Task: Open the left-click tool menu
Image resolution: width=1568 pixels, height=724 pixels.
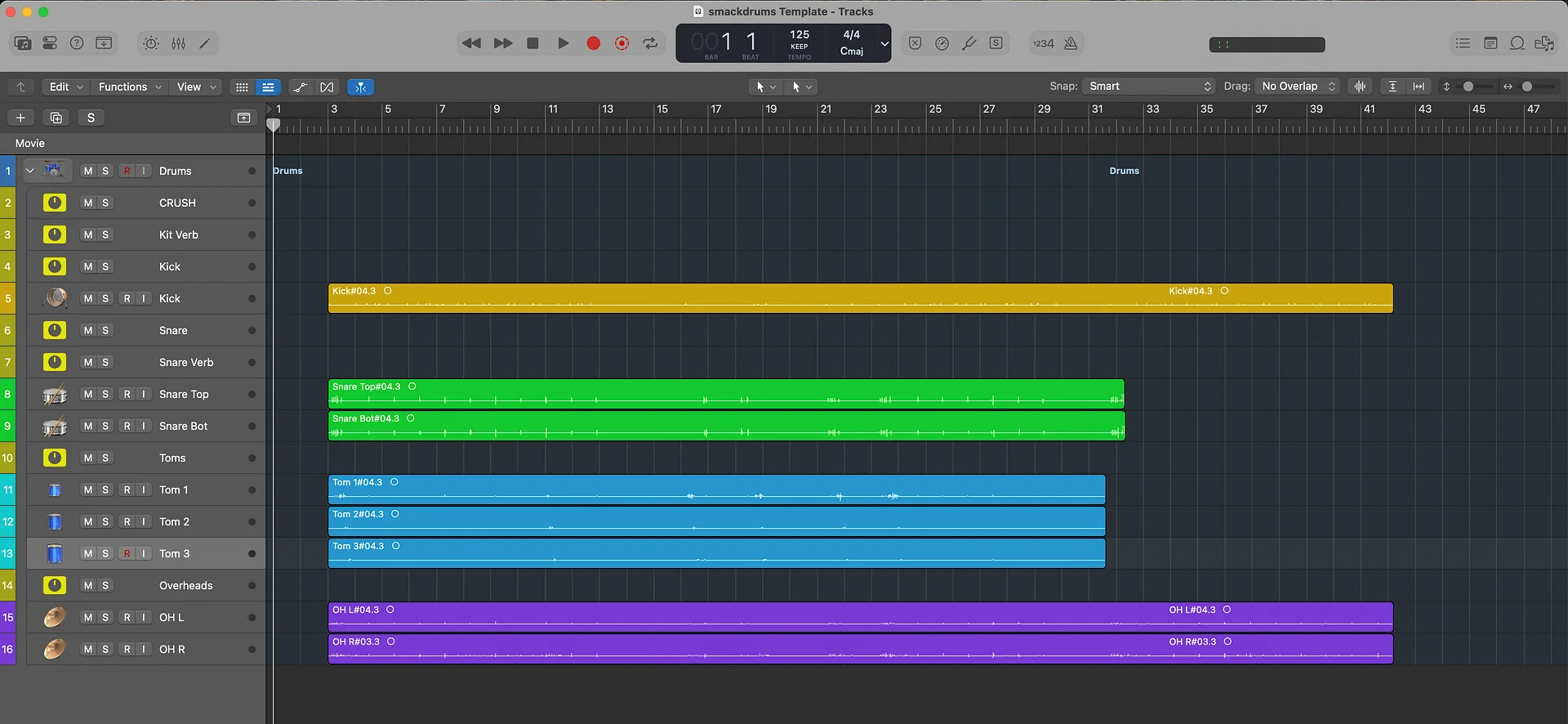Action: pyautogui.click(x=765, y=87)
